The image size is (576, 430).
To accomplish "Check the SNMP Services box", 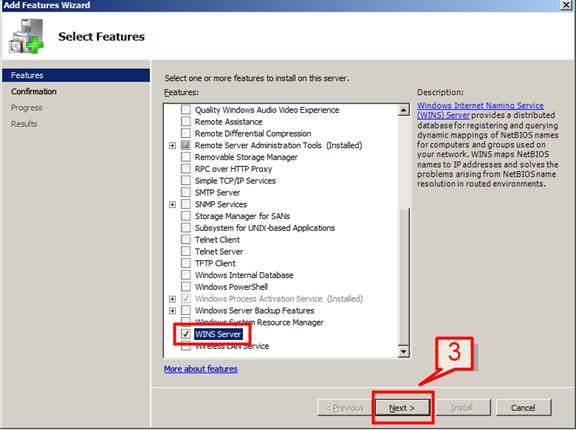I will (x=186, y=204).
